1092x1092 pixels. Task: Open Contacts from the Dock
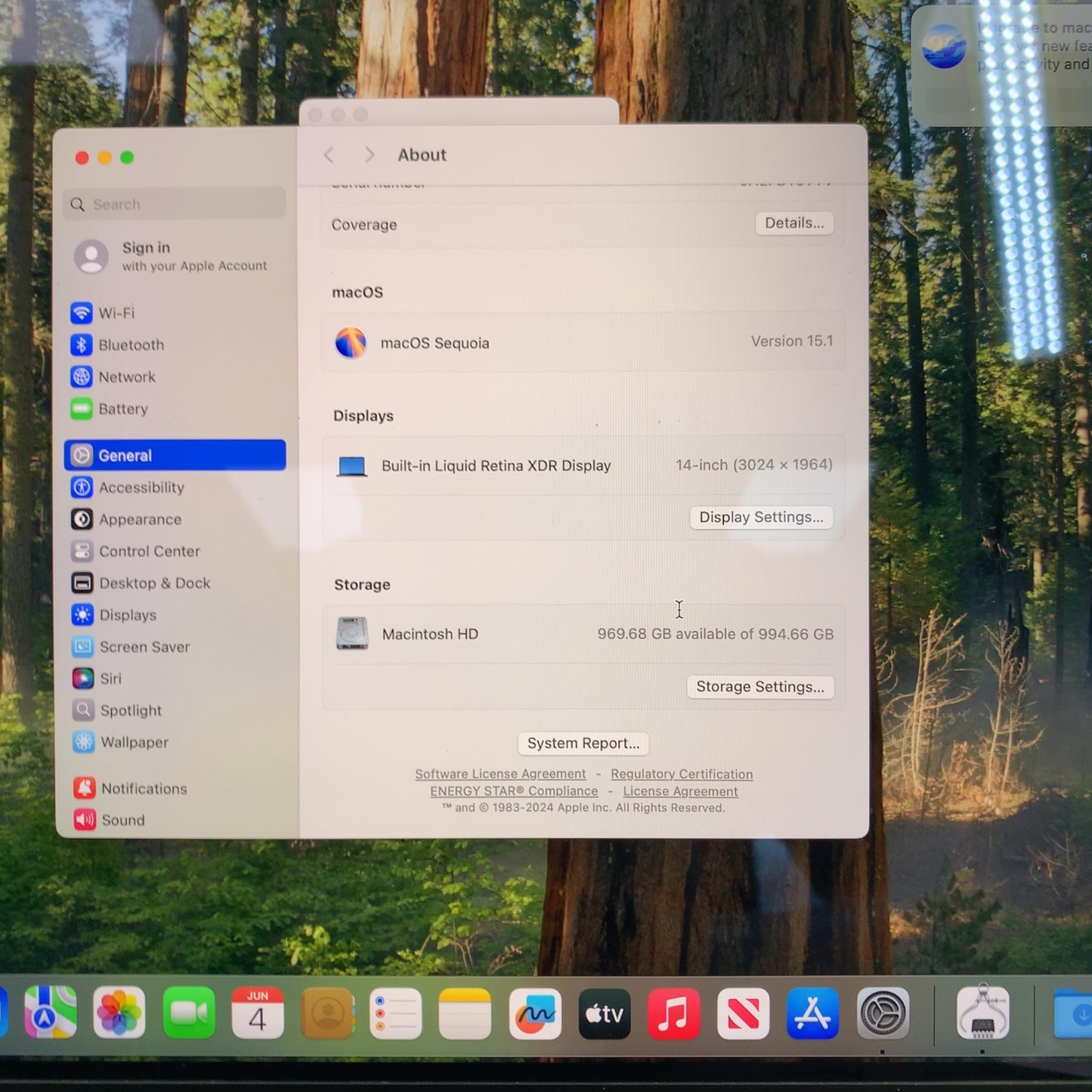pos(328,1013)
